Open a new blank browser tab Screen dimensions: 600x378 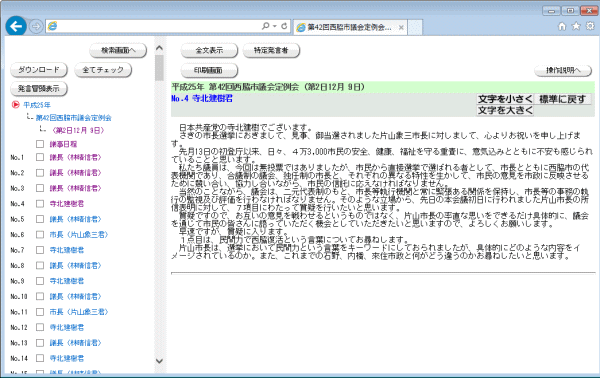[x=415, y=27]
